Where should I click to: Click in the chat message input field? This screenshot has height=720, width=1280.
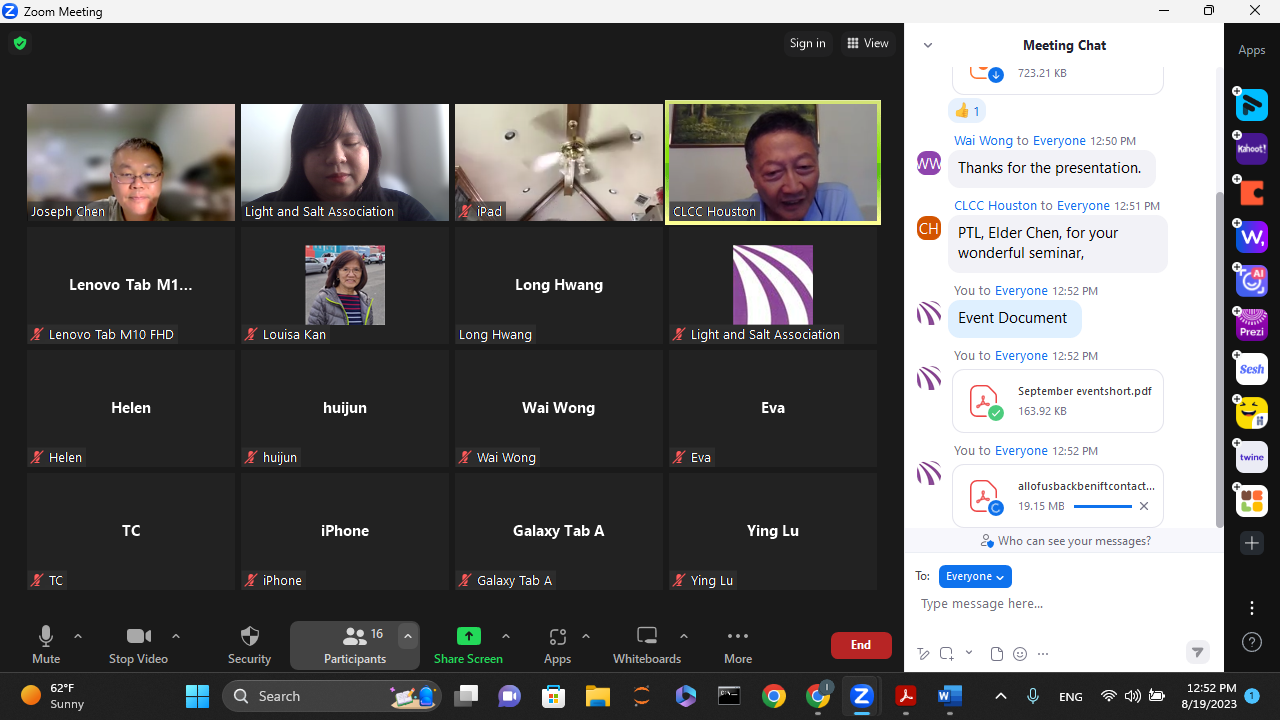(1060, 604)
